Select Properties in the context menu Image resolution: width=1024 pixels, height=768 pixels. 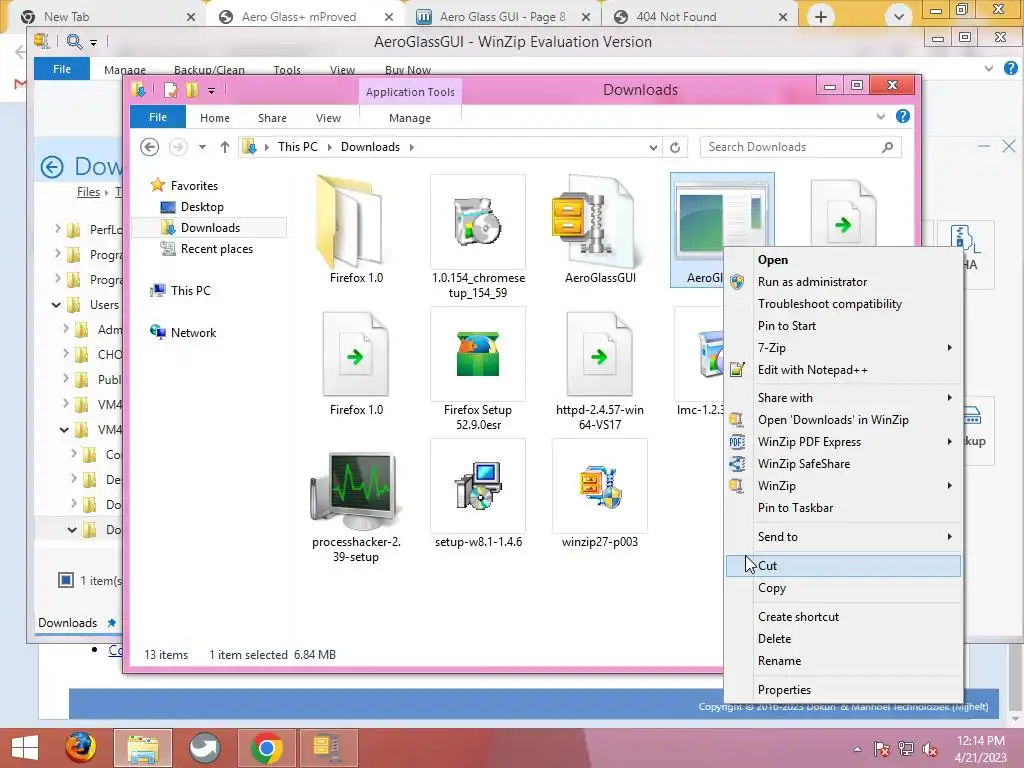pos(843,690)
